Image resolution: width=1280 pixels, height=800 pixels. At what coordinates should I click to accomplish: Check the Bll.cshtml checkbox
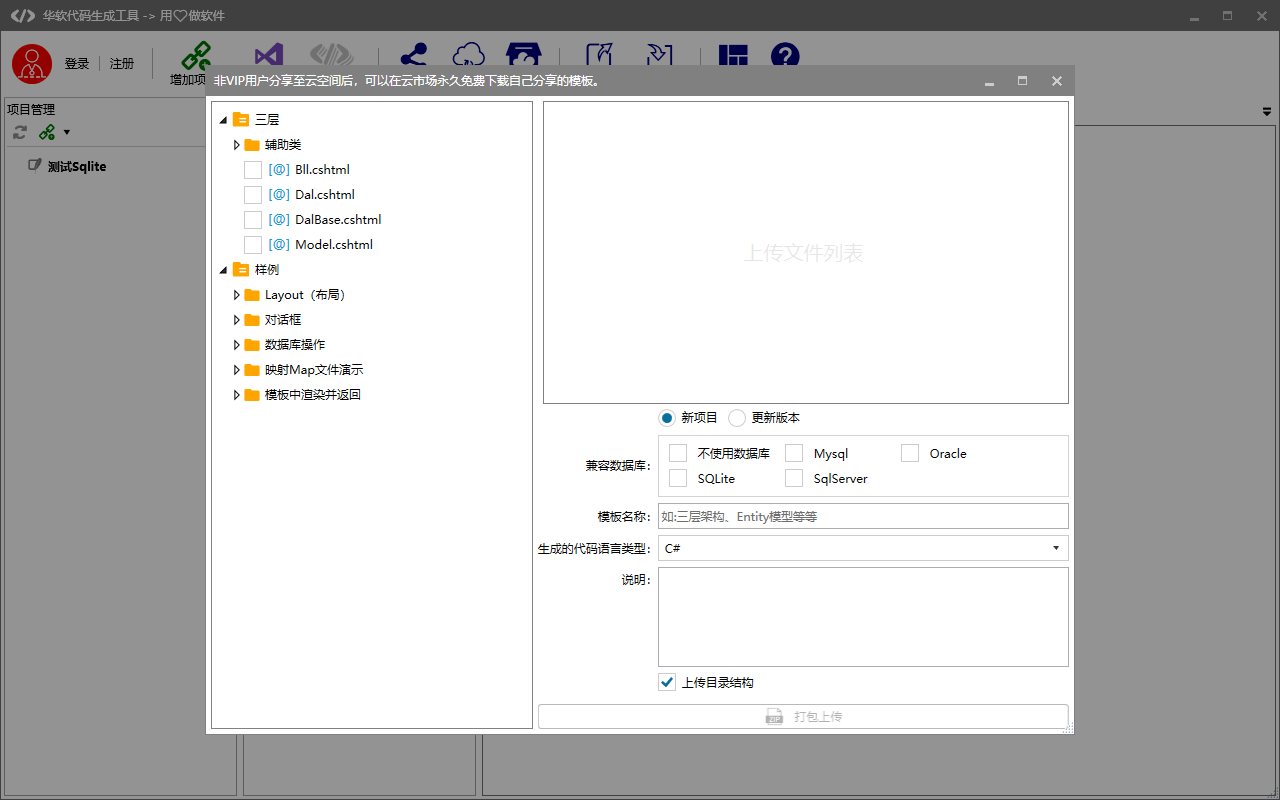point(253,170)
